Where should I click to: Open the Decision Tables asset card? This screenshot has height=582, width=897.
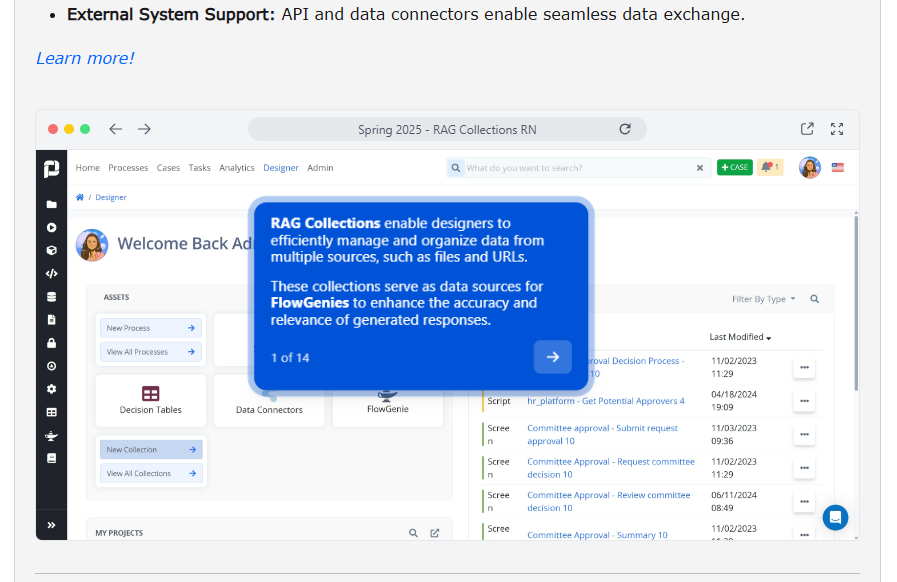coord(150,400)
